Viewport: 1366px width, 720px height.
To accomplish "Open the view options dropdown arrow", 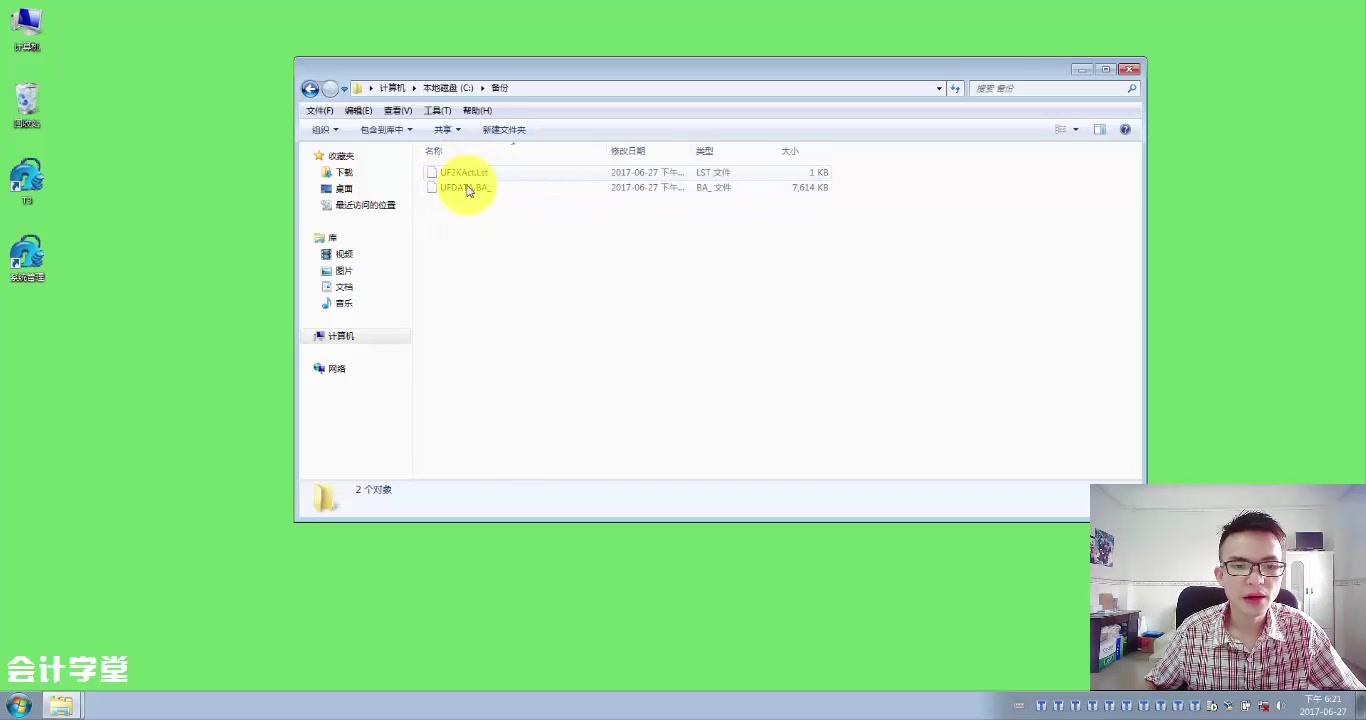I will coord(1076,130).
